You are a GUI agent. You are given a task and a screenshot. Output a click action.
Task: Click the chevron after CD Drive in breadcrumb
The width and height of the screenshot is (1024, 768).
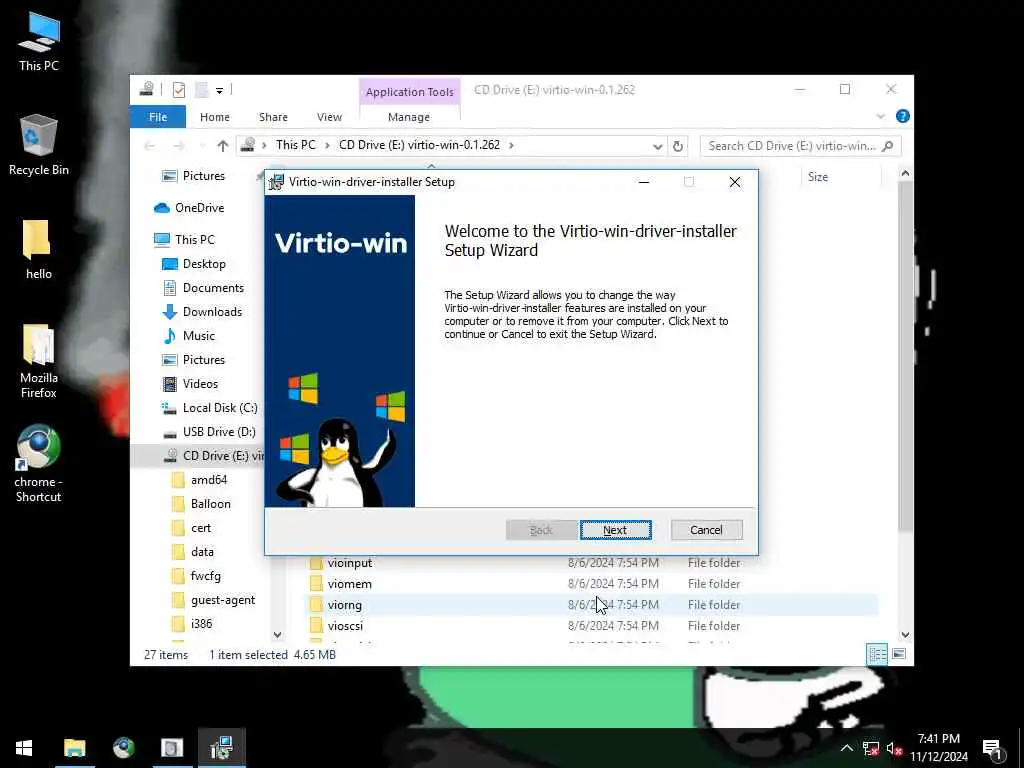pyautogui.click(x=511, y=145)
